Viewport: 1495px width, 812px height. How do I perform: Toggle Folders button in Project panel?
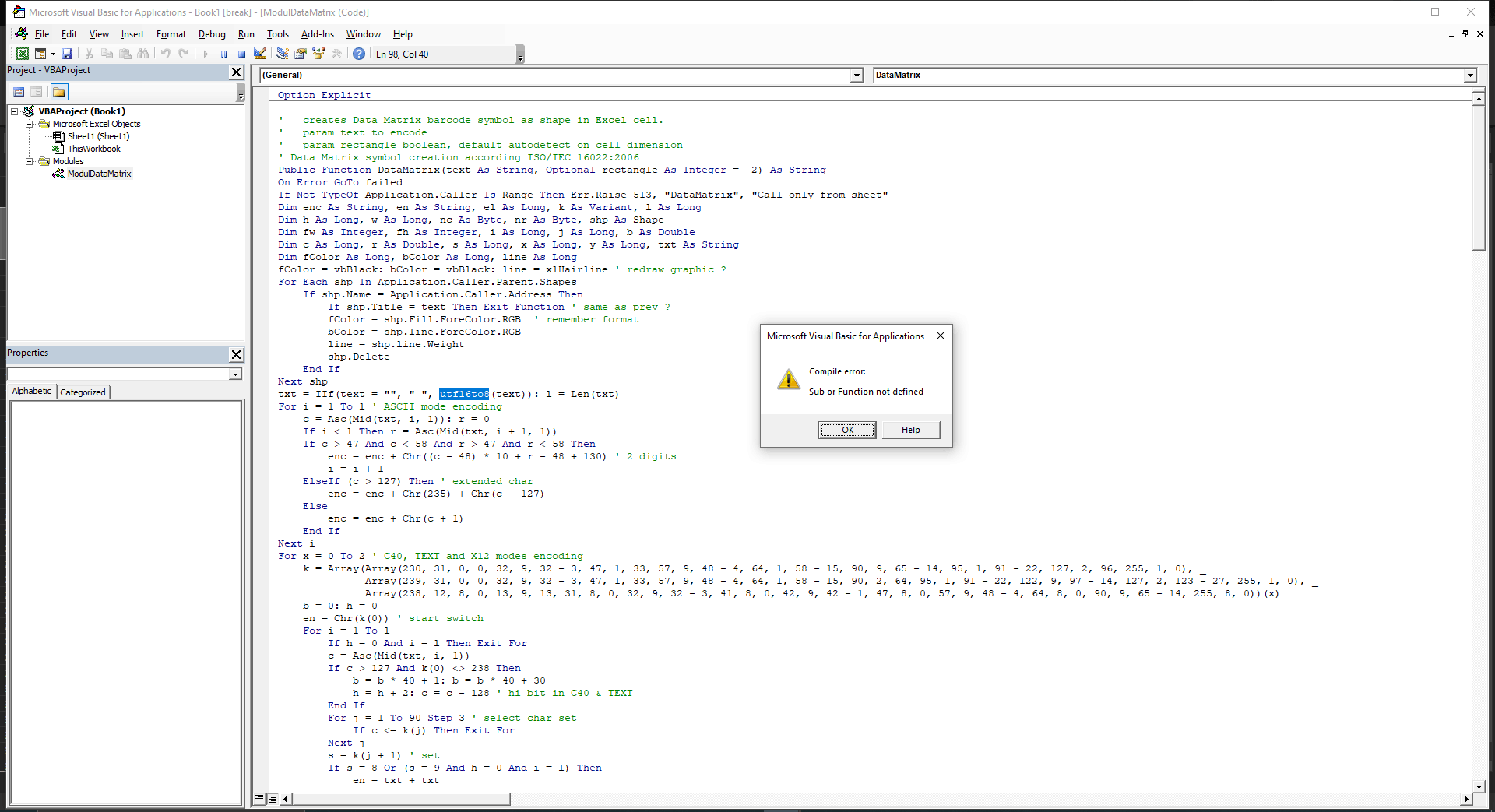click(59, 92)
